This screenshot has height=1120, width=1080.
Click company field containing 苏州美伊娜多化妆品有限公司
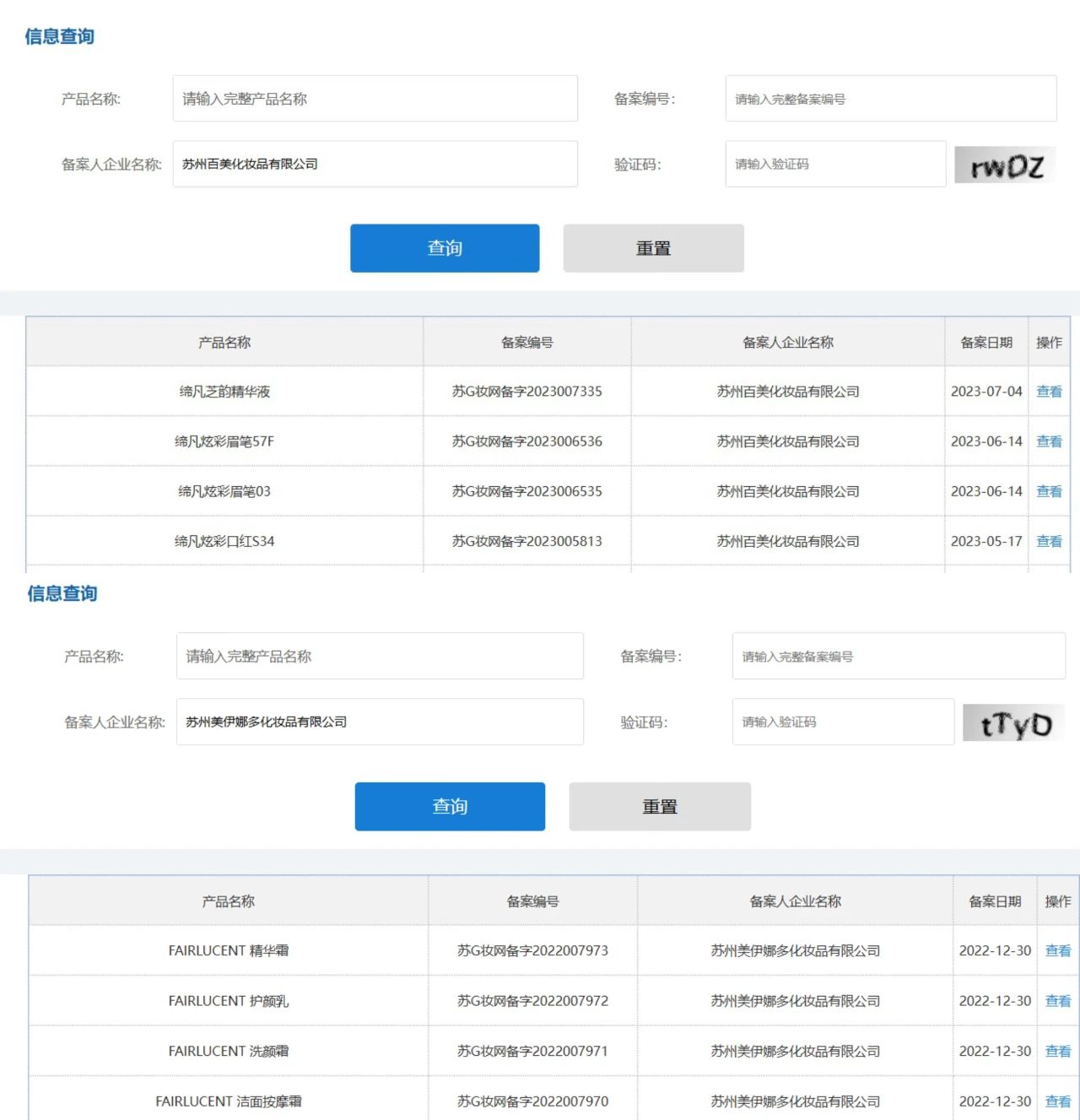click(x=379, y=722)
